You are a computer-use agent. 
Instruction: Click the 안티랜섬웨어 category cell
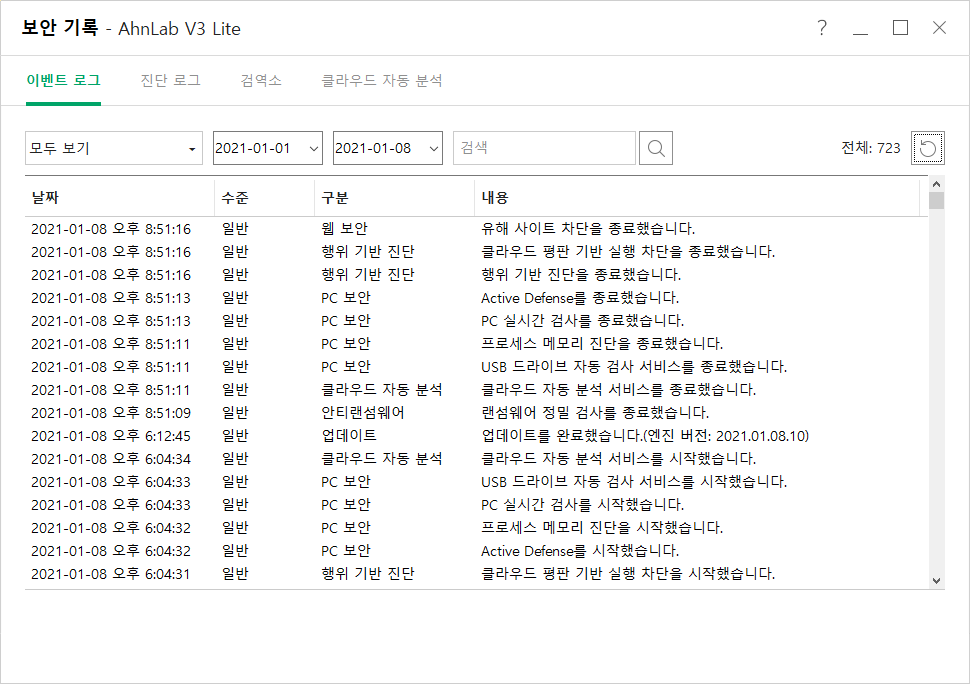coord(363,413)
